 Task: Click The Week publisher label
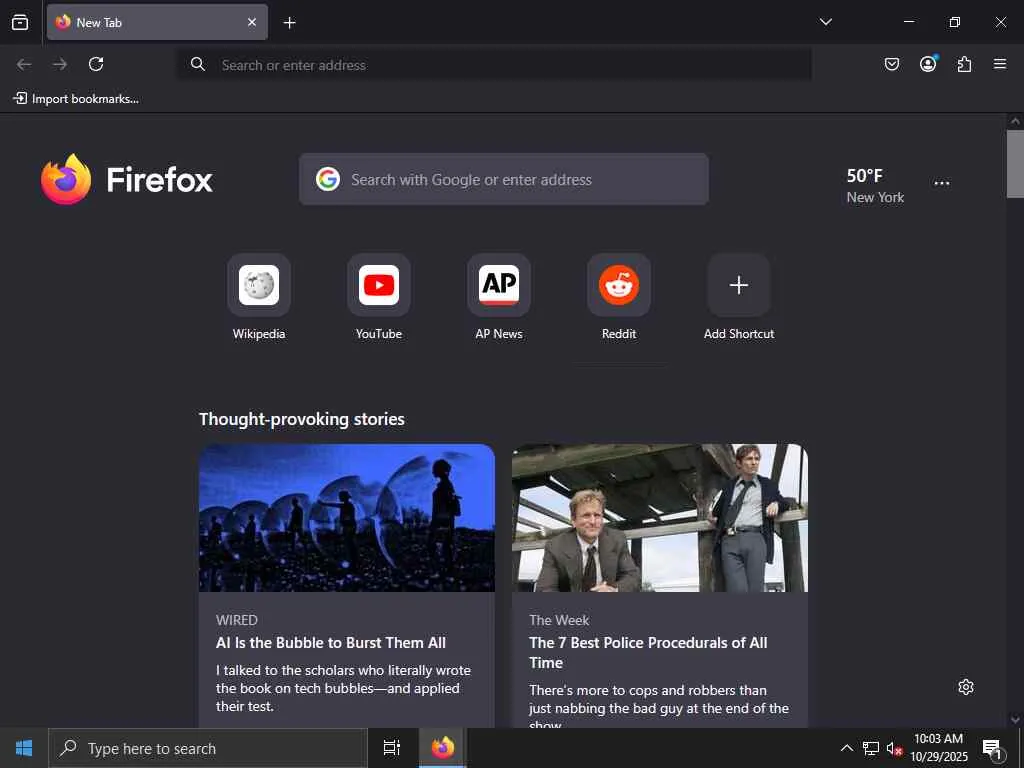559,620
